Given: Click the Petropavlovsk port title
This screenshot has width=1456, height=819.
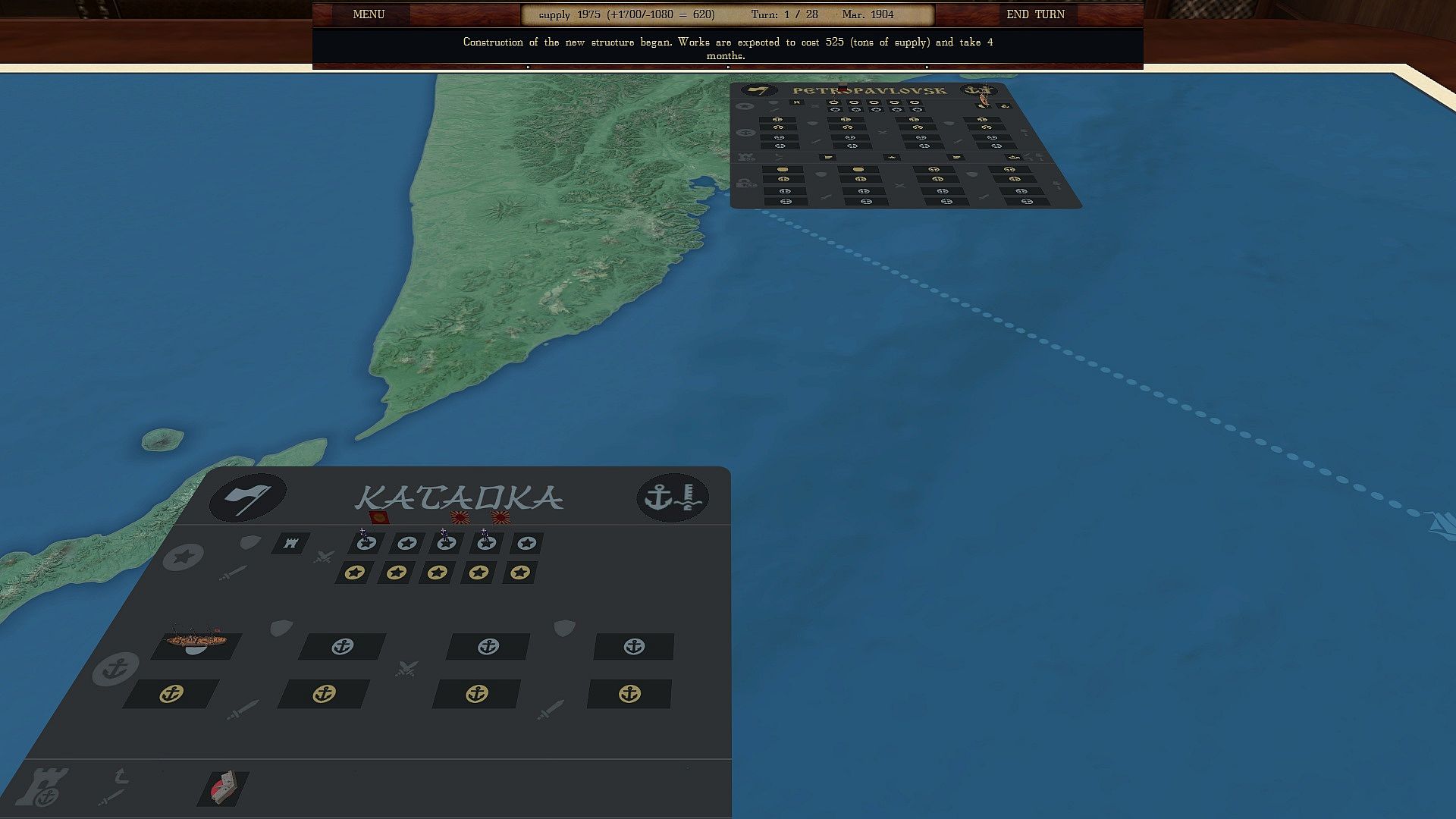Looking at the screenshot, I should tap(869, 91).
